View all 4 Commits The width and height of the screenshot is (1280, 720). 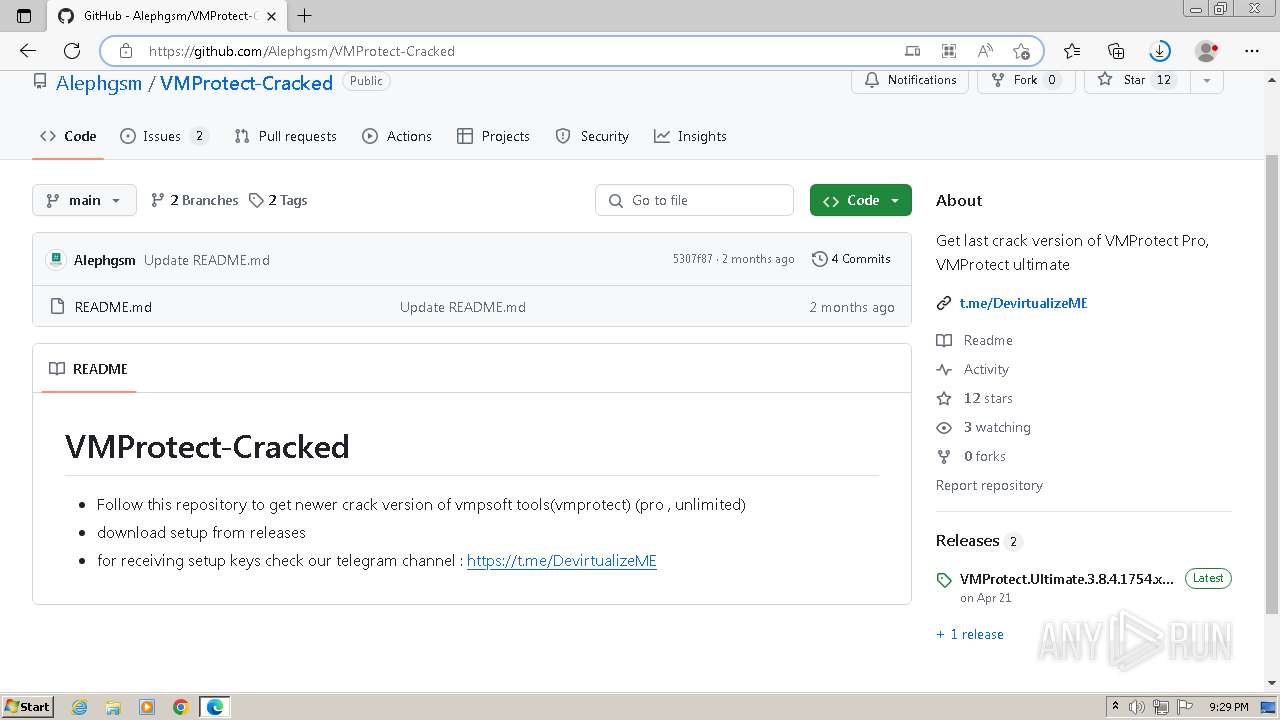click(851, 259)
